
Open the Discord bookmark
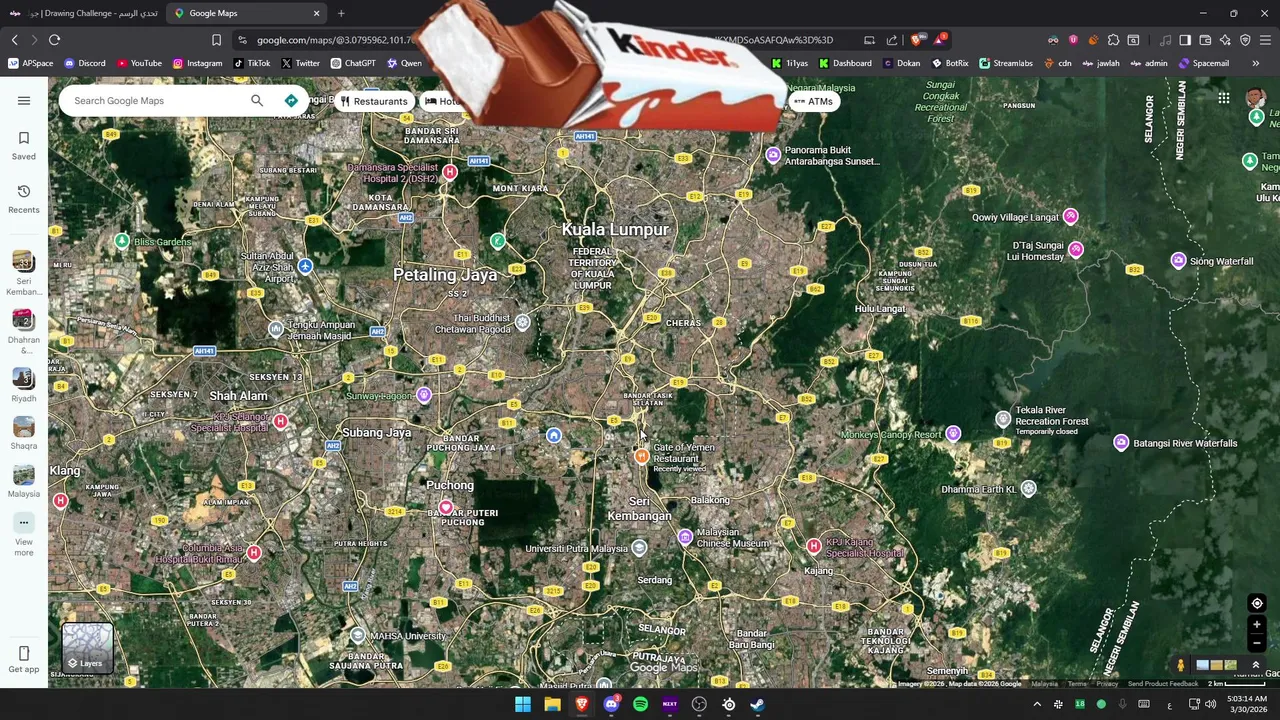[x=84, y=63]
